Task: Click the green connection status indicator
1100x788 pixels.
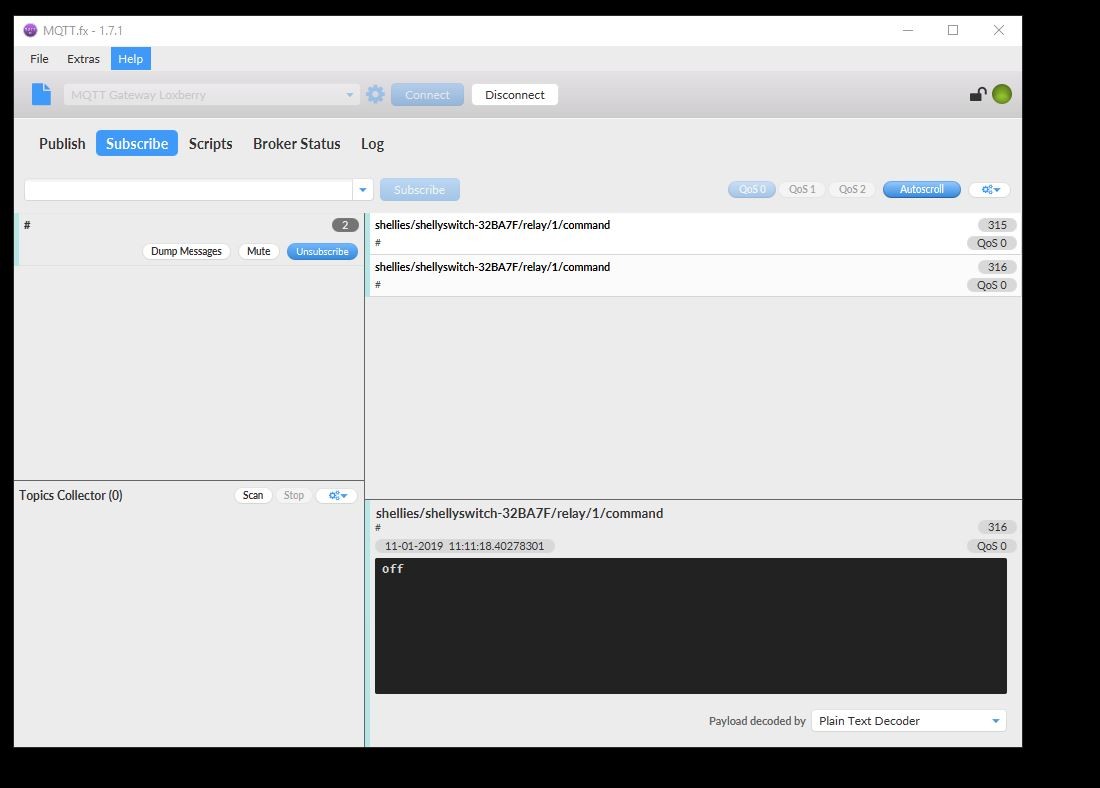Action: coord(1002,94)
